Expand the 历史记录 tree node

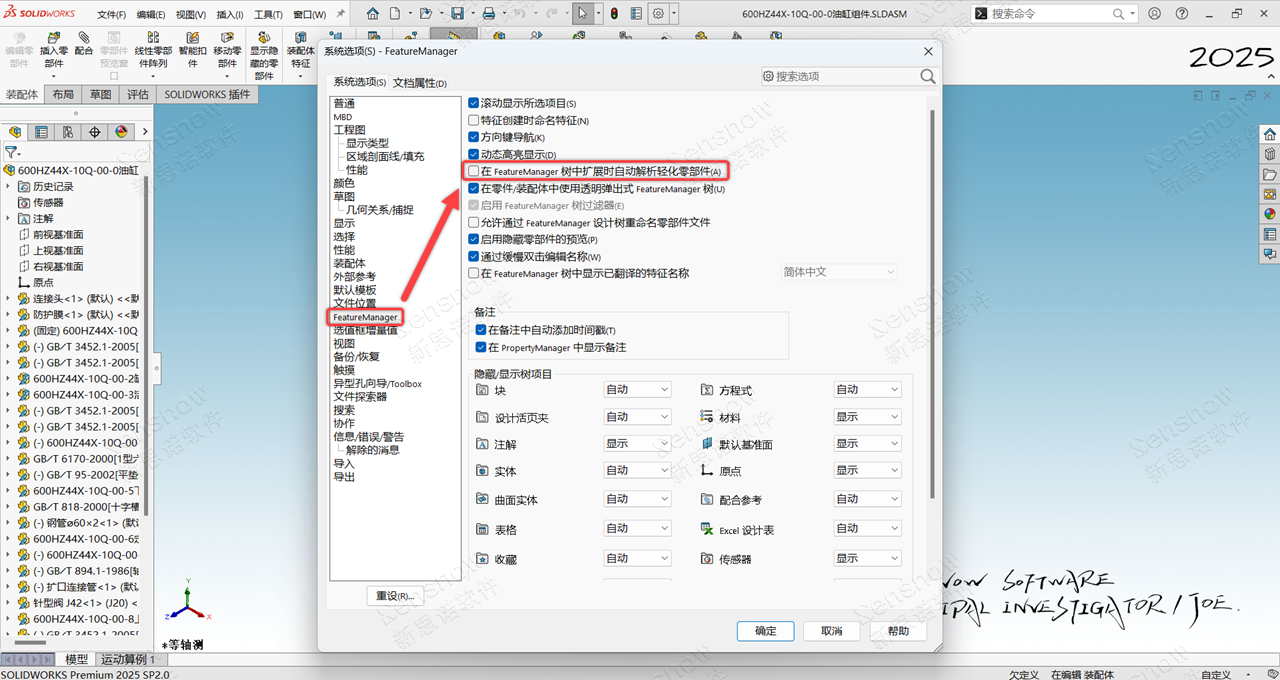tap(9, 187)
